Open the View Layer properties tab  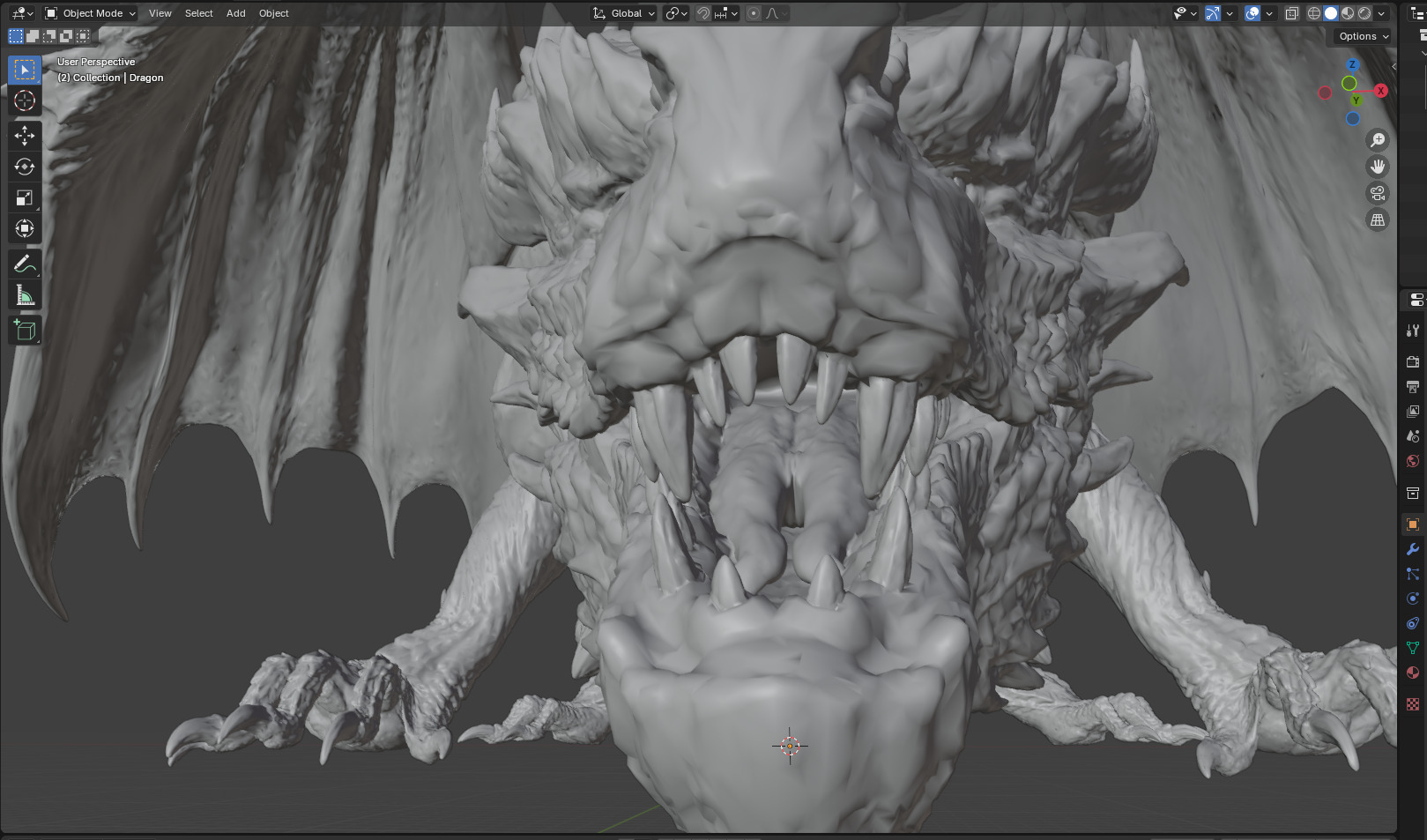(x=1413, y=411)
